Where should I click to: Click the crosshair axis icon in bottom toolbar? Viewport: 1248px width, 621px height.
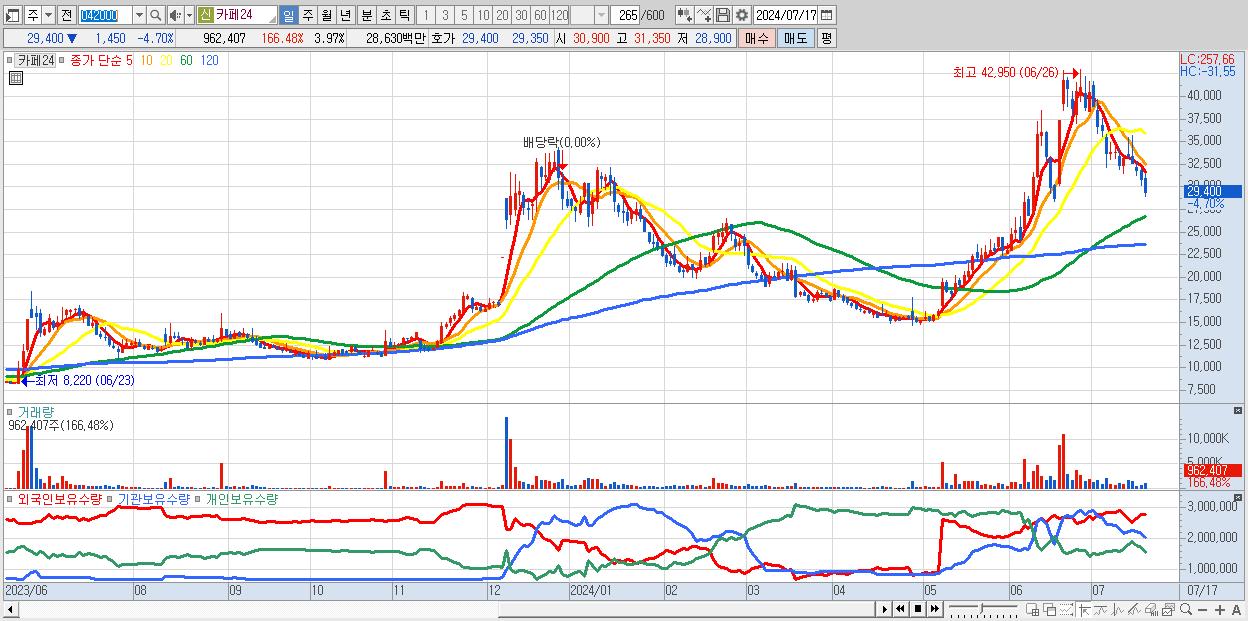1084,610
